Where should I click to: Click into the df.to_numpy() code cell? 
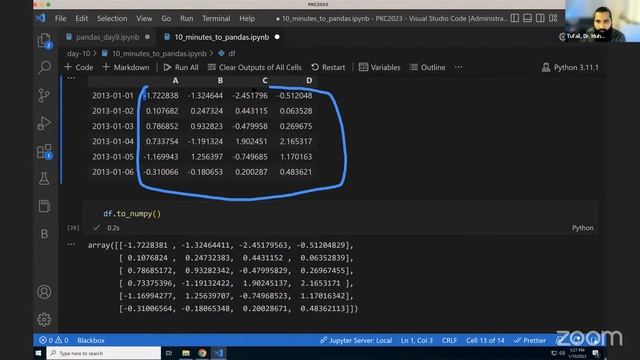(340, 214)
